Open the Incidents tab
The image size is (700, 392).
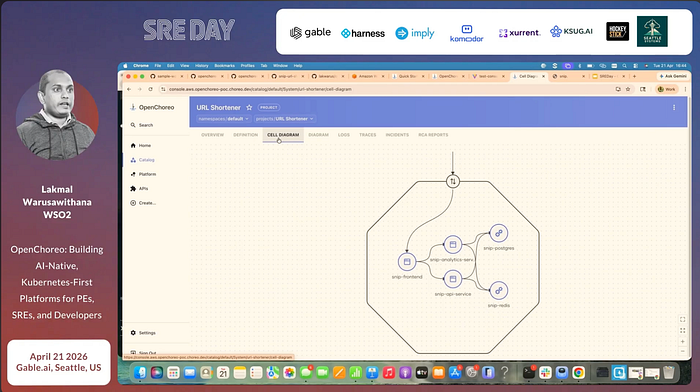(x=397, y=135)
